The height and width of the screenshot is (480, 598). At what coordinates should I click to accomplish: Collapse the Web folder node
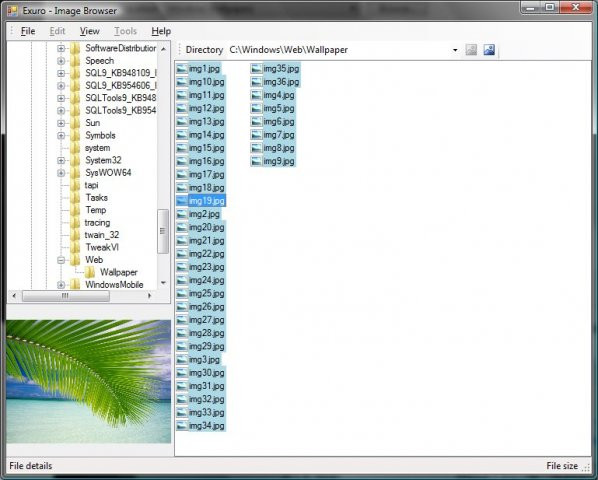click(x=61, y=260)
